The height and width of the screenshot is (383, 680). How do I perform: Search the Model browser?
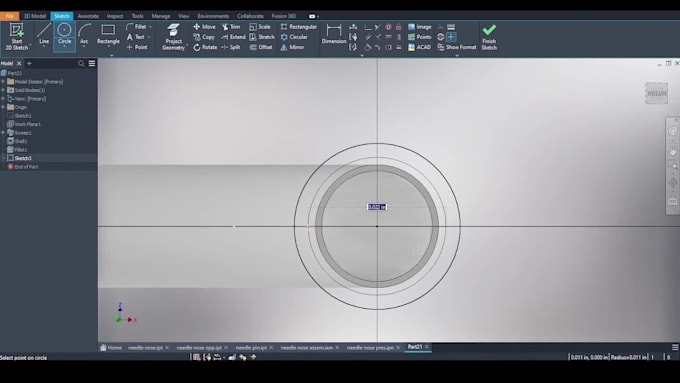coord(81,63)
